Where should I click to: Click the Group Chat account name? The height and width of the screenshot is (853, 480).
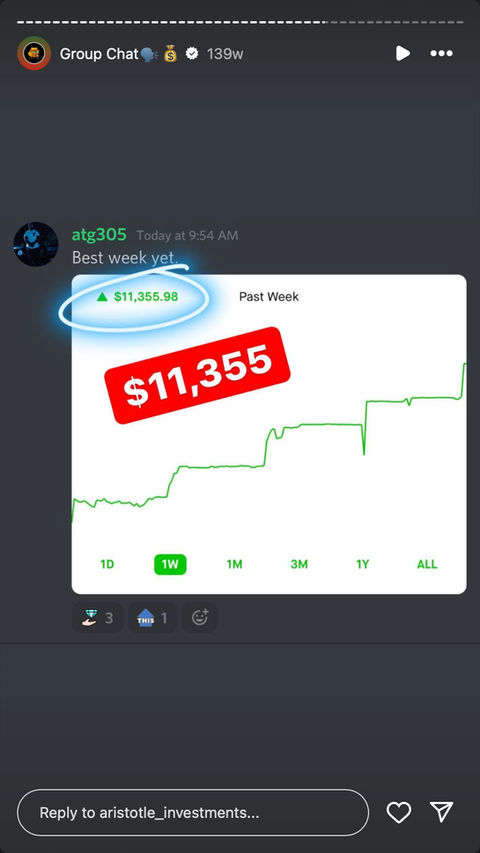click(99, 54)
